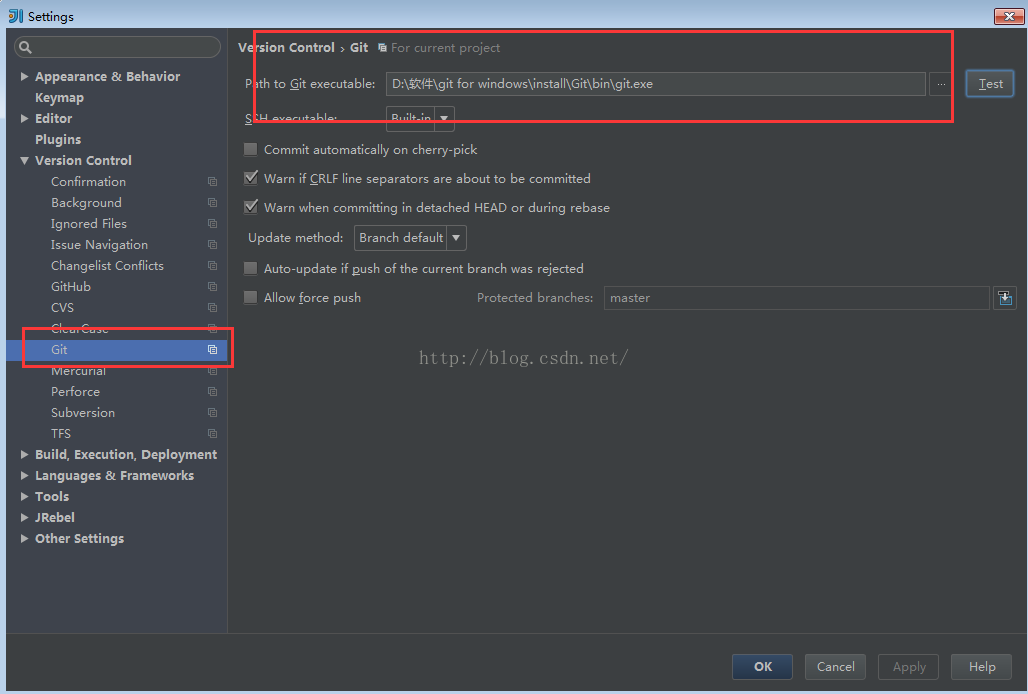The image size is (1028, 694).
Task: Click the add protected branches icon
Action: click(x=1004, y=298)
